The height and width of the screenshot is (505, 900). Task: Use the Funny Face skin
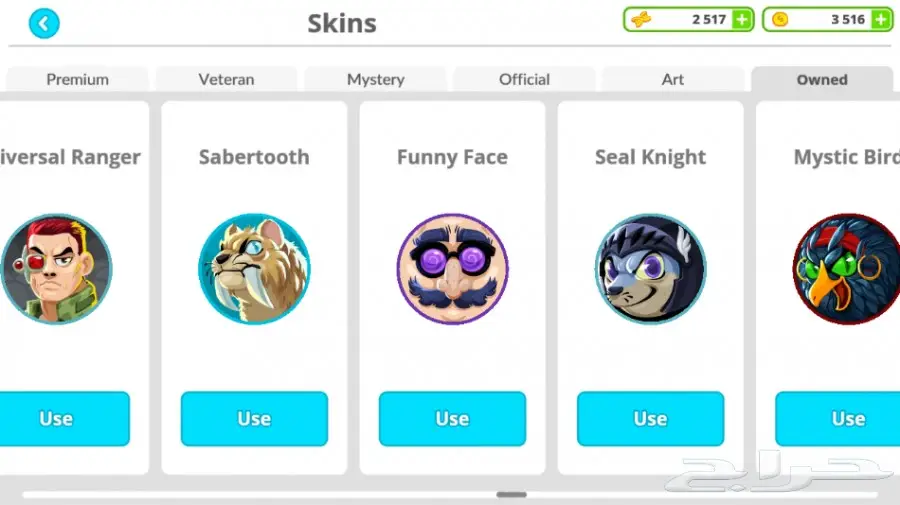pyautogui.click(x=452, y=418)
